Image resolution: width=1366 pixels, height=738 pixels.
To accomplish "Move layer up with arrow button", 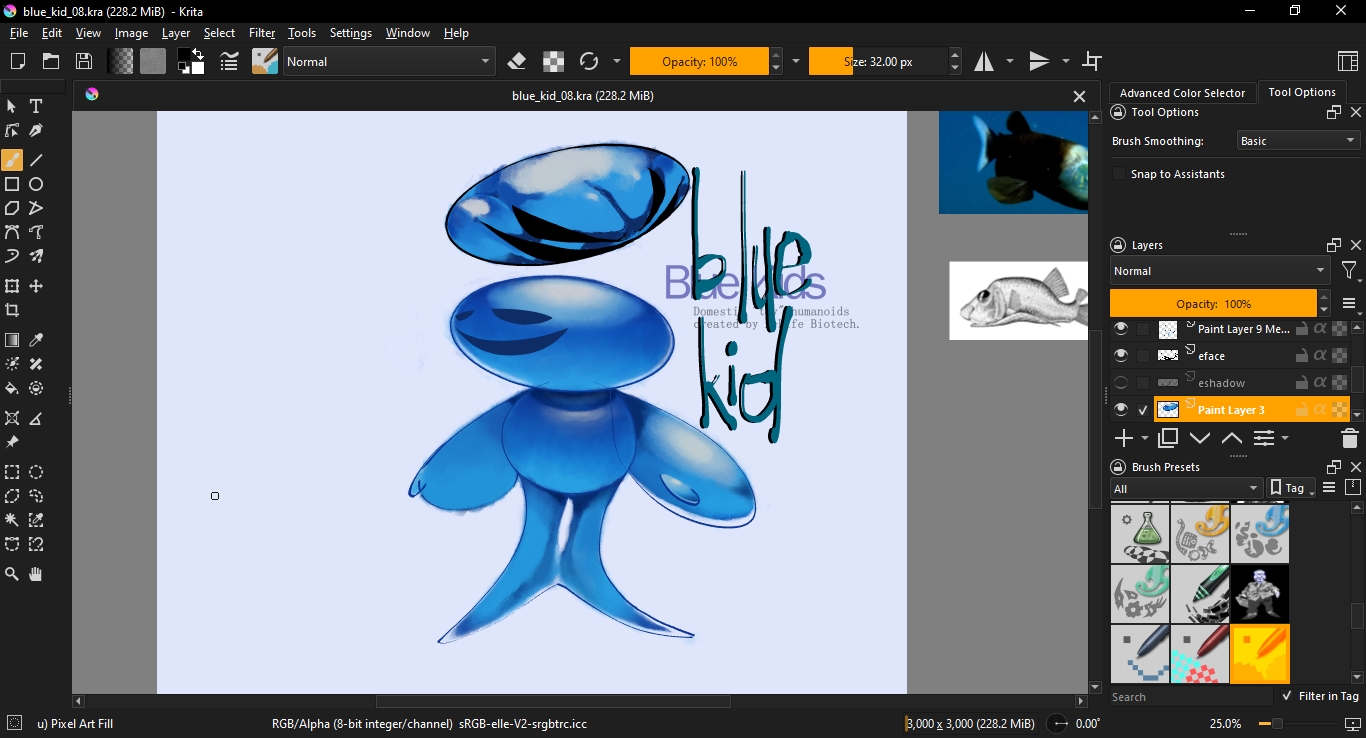I will click(1232, 438).
